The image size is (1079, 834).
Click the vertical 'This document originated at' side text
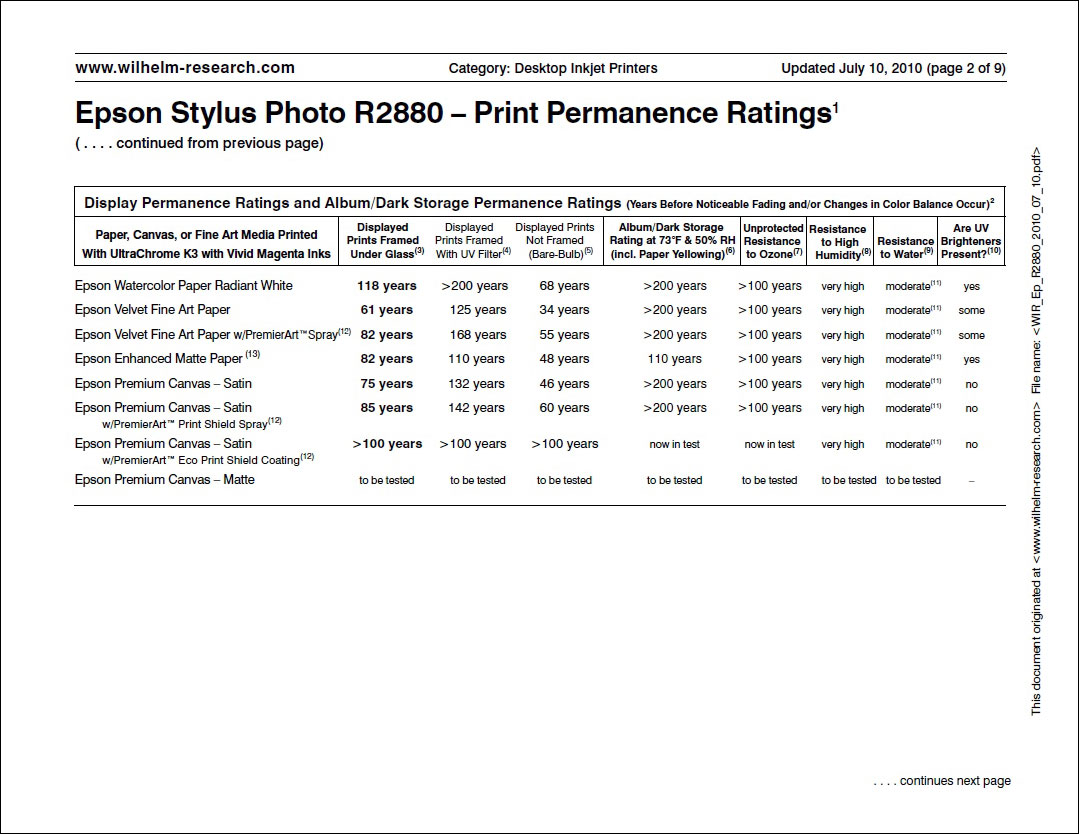(x=1036, y=431)
